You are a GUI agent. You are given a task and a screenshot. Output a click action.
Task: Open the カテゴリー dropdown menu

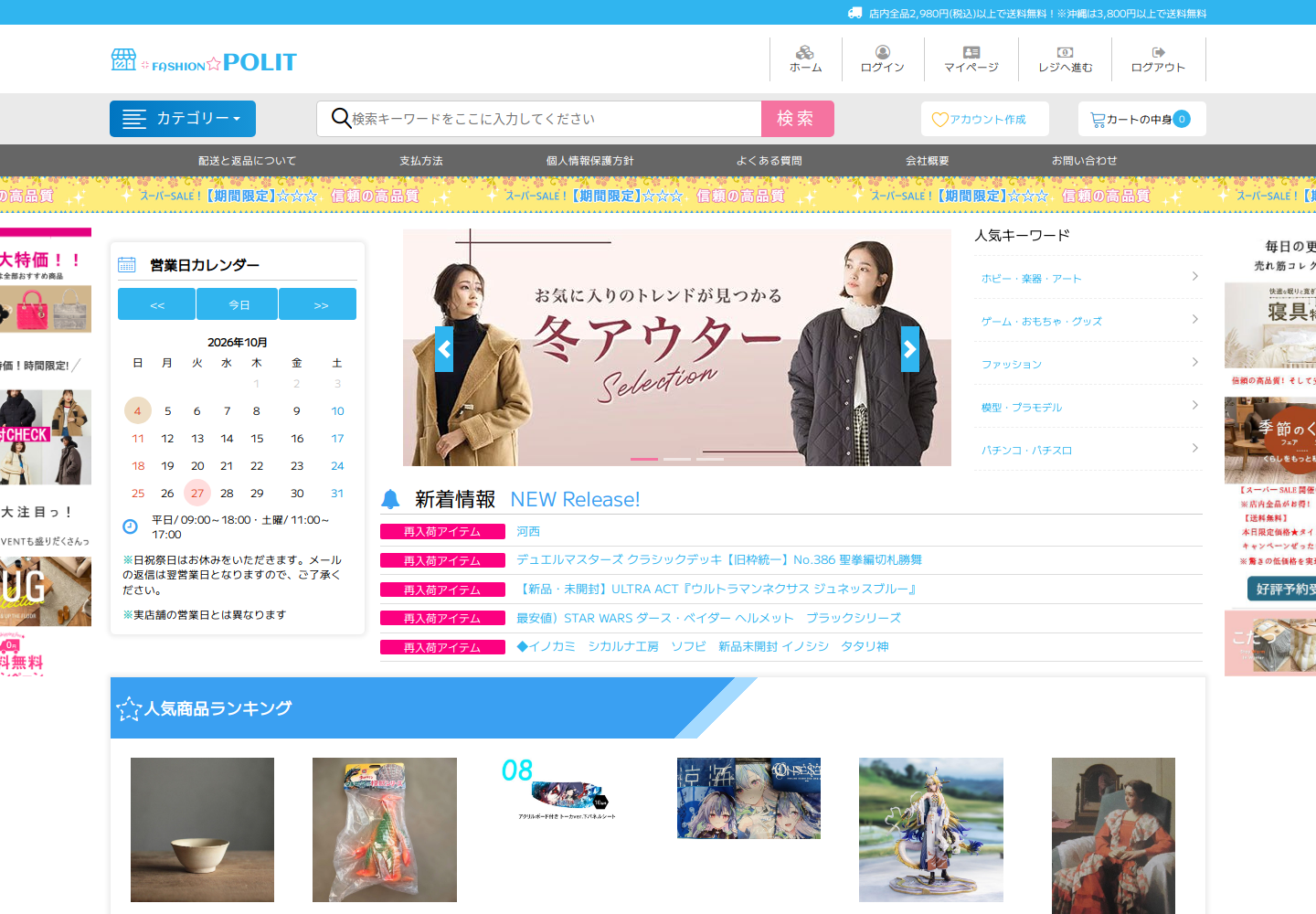[x=183, y=119]
